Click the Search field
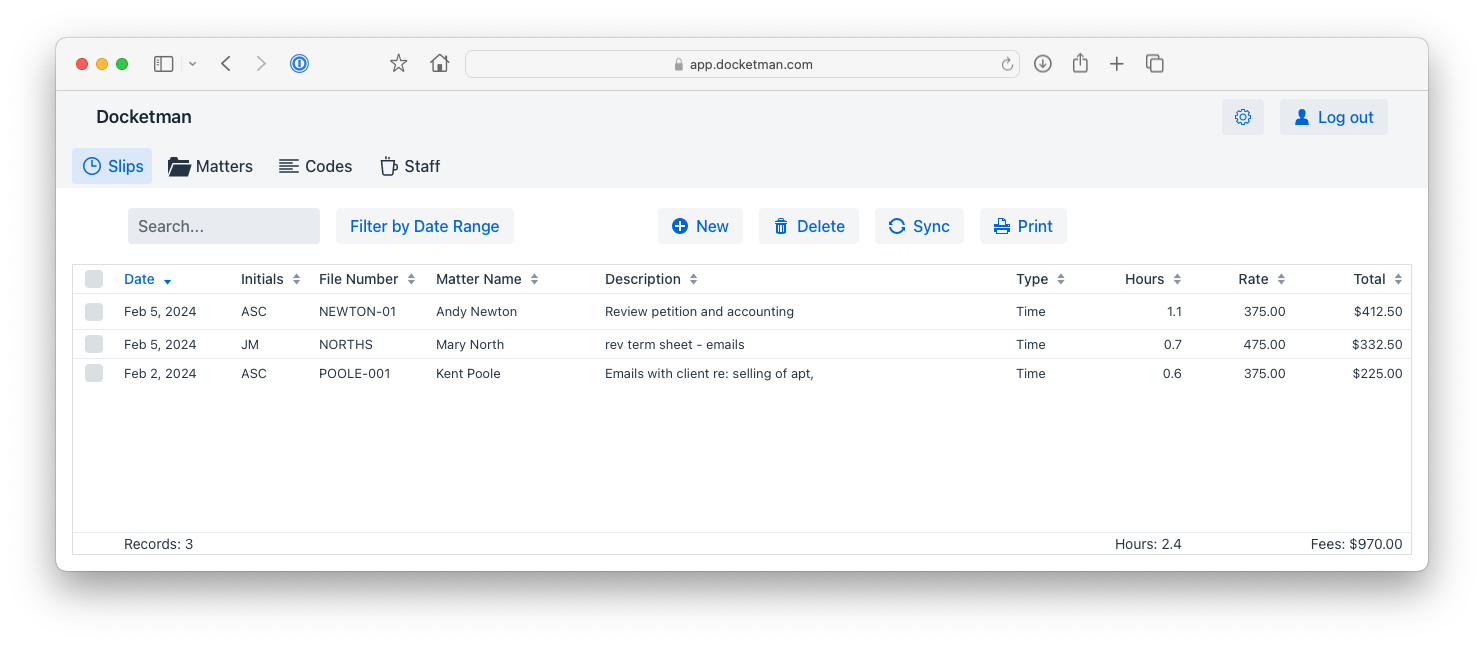This screenshot has height=645, width=1484. [x=224, y=226]
